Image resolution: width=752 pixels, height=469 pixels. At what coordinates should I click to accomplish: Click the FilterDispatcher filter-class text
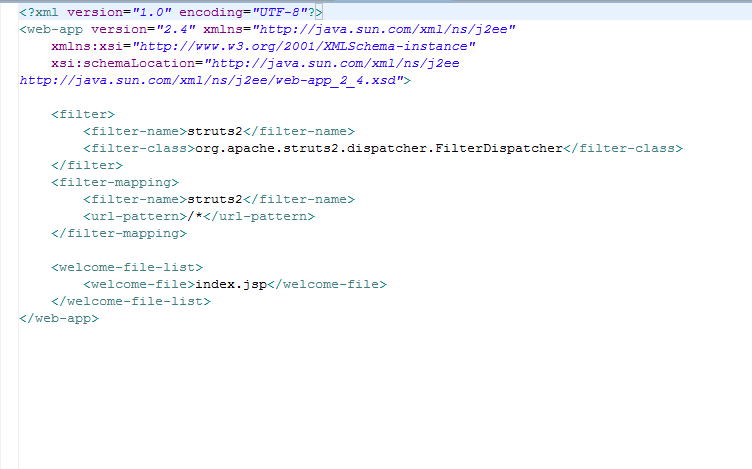378,148
